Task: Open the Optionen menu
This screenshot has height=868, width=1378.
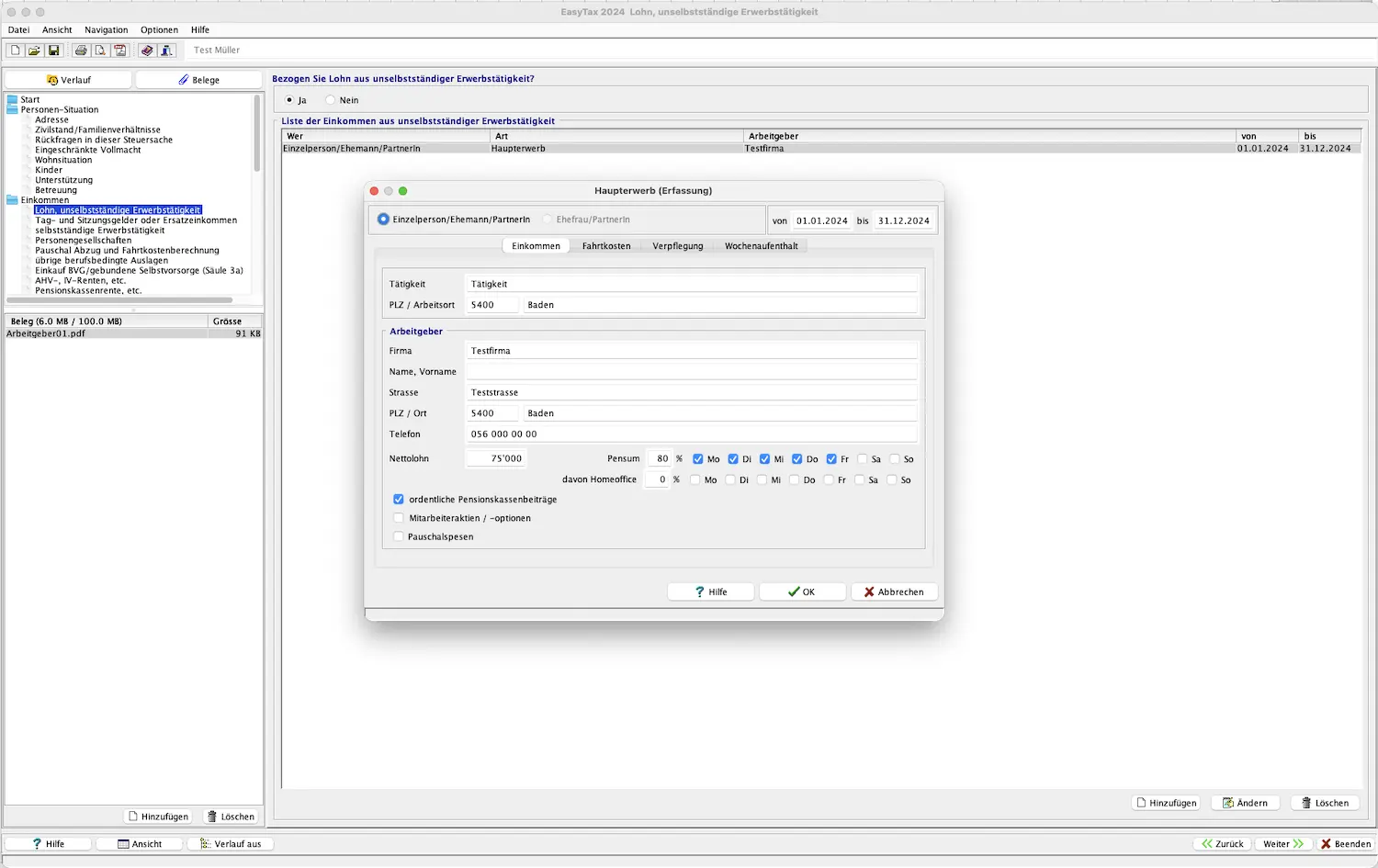Action: click(159, 30)
